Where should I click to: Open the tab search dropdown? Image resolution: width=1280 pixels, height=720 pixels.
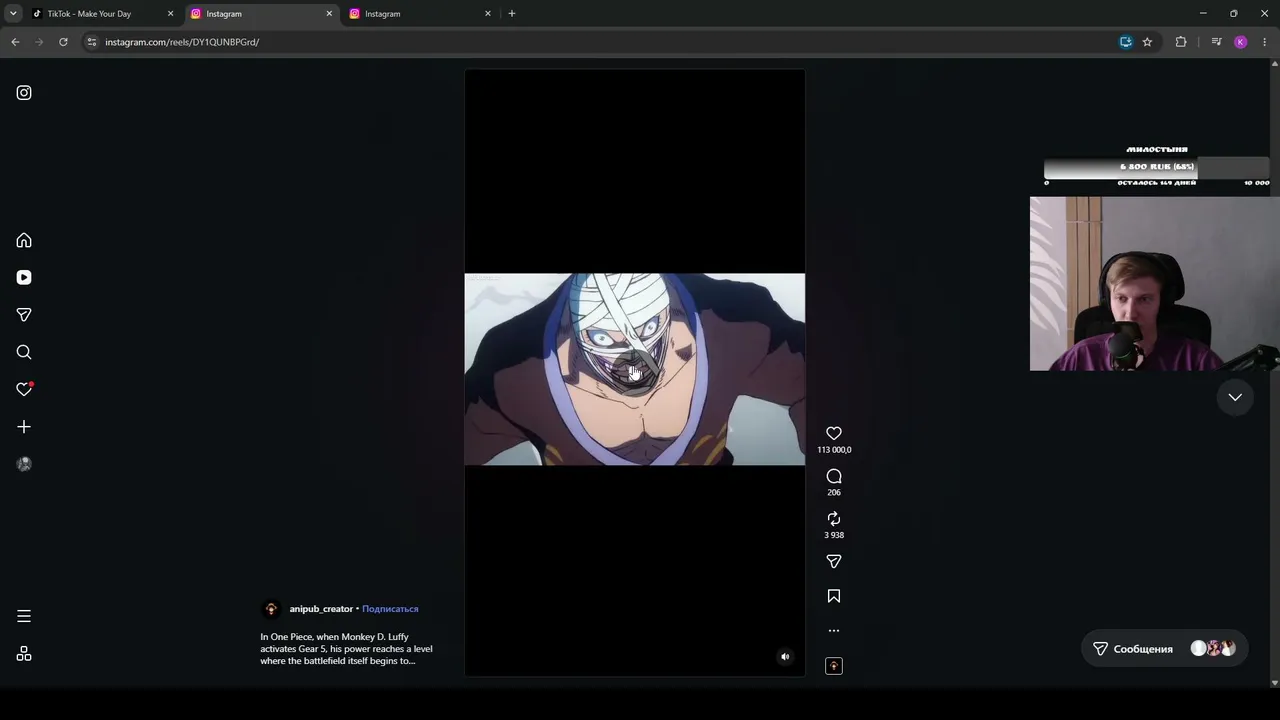coord(13,14)
